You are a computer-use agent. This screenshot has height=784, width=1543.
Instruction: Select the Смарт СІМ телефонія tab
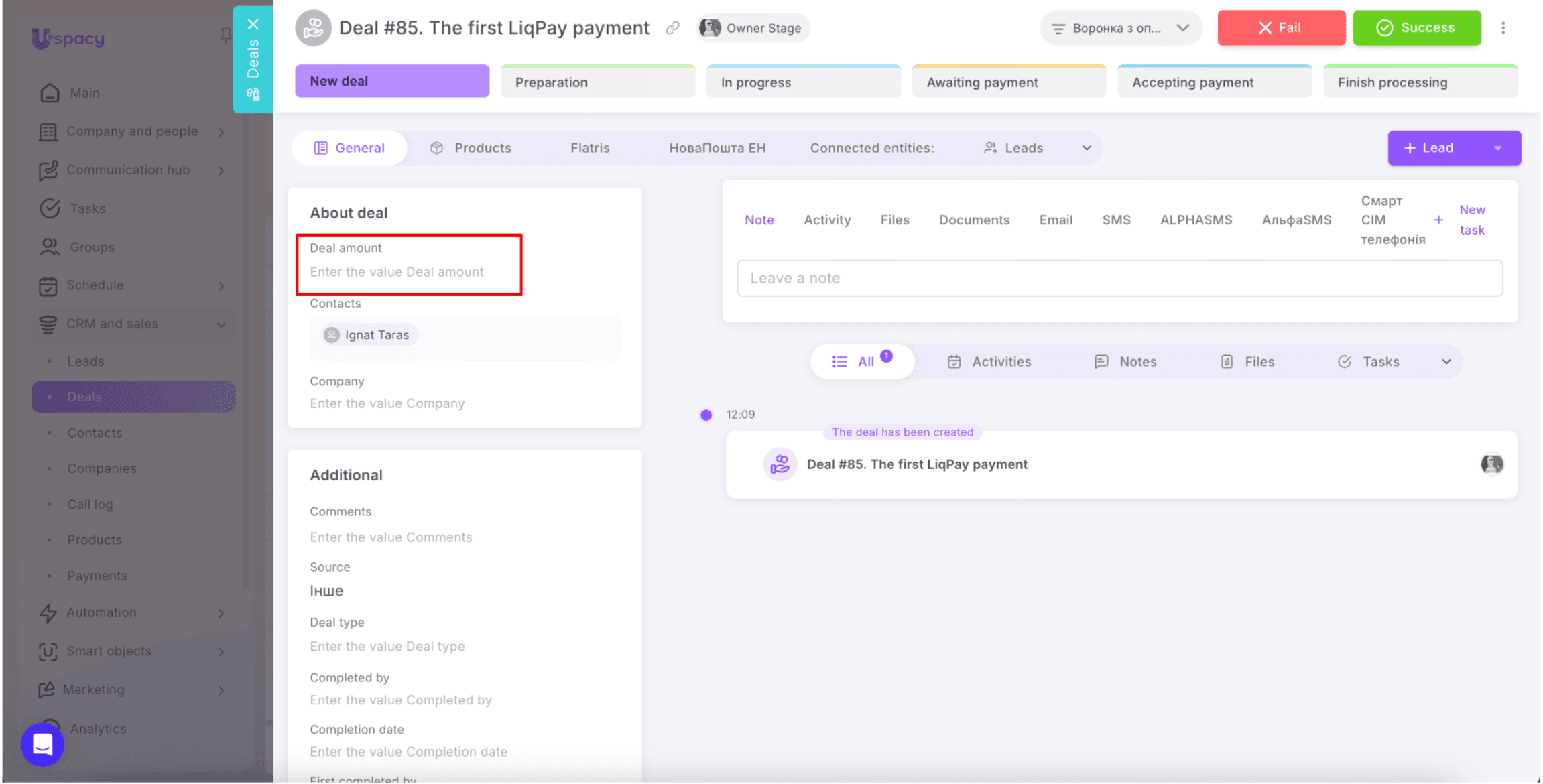[1393, 220]
